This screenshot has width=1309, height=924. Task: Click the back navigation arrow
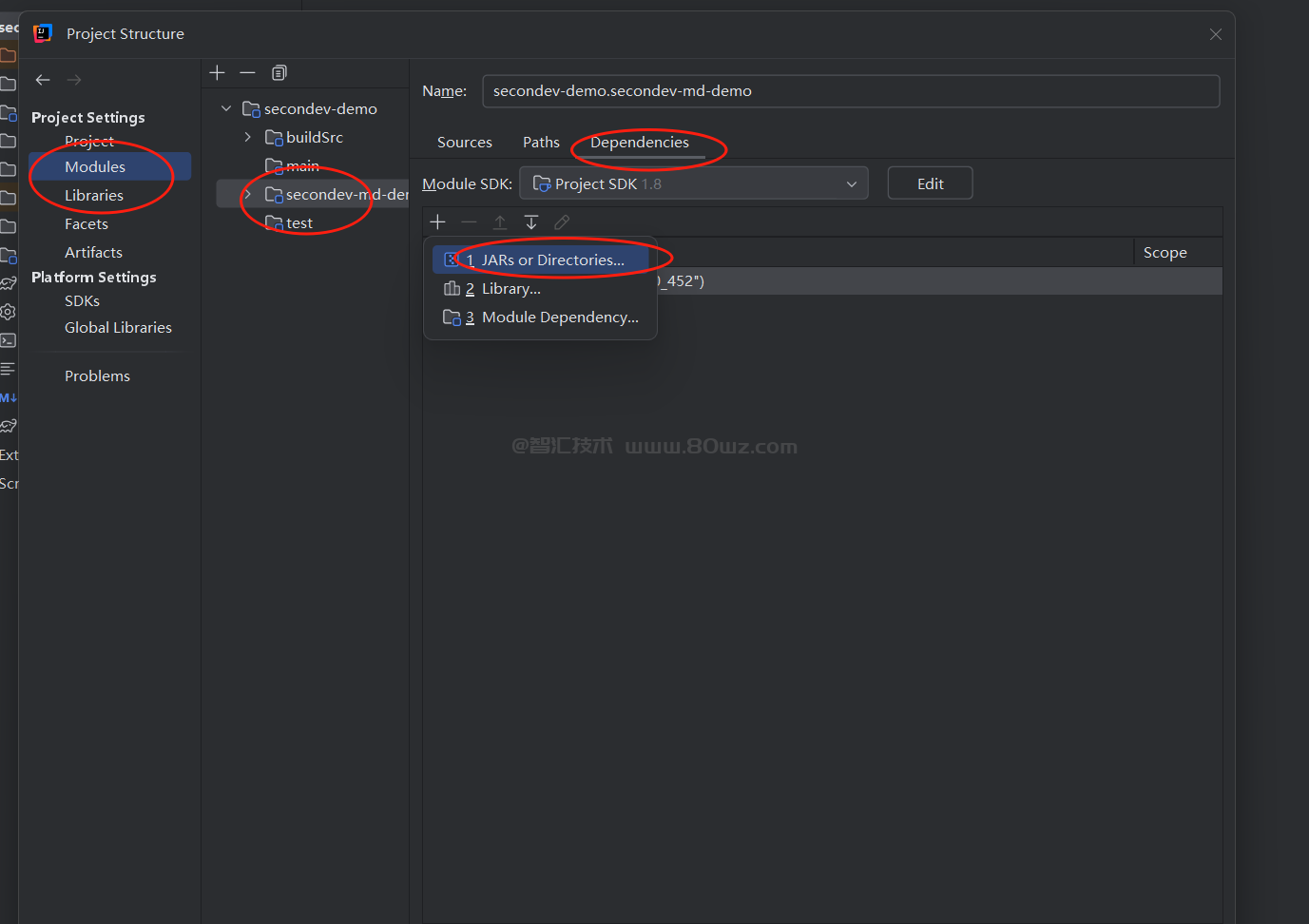[43, 80]
